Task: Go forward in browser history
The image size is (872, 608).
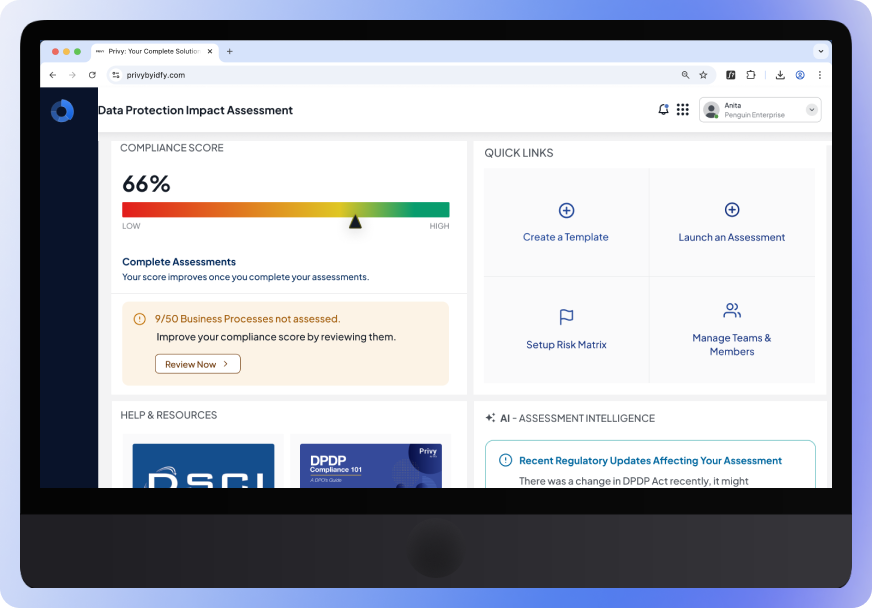Action: click(x=72, y=75)
